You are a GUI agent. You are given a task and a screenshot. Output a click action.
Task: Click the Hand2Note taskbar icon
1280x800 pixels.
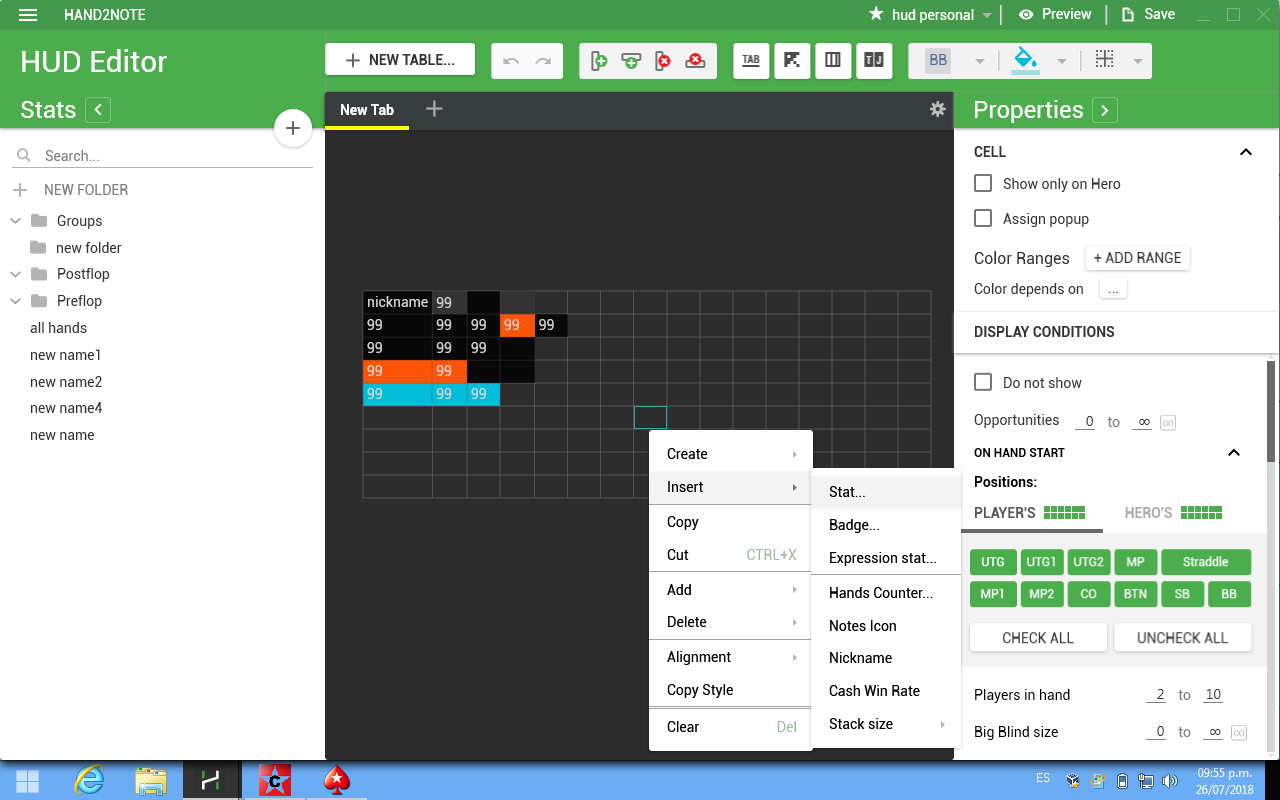[x=211, y=781]
